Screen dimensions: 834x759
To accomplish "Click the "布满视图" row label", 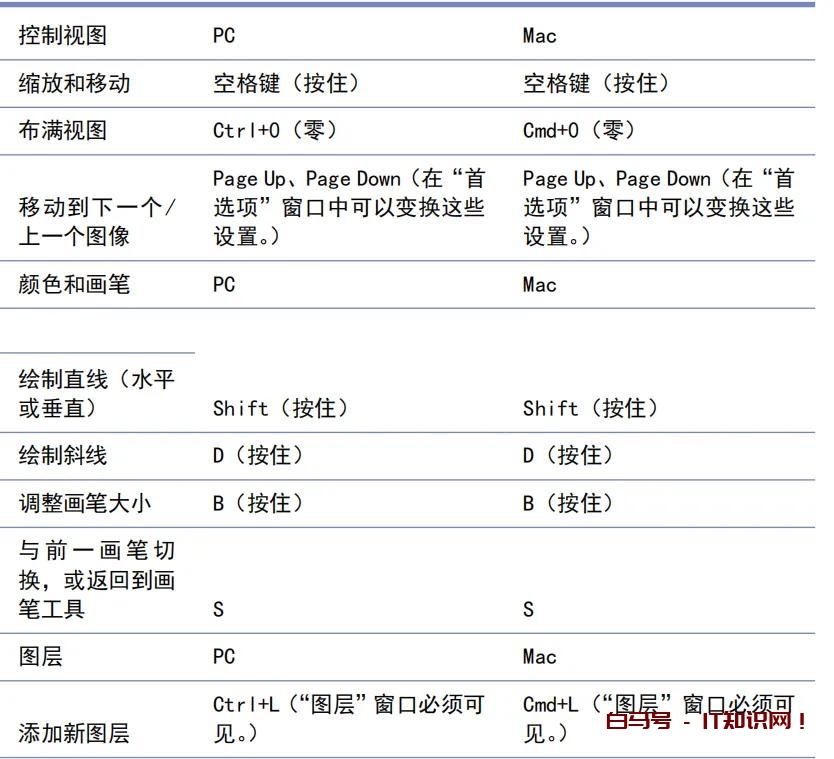I will [x=63, y=130].
